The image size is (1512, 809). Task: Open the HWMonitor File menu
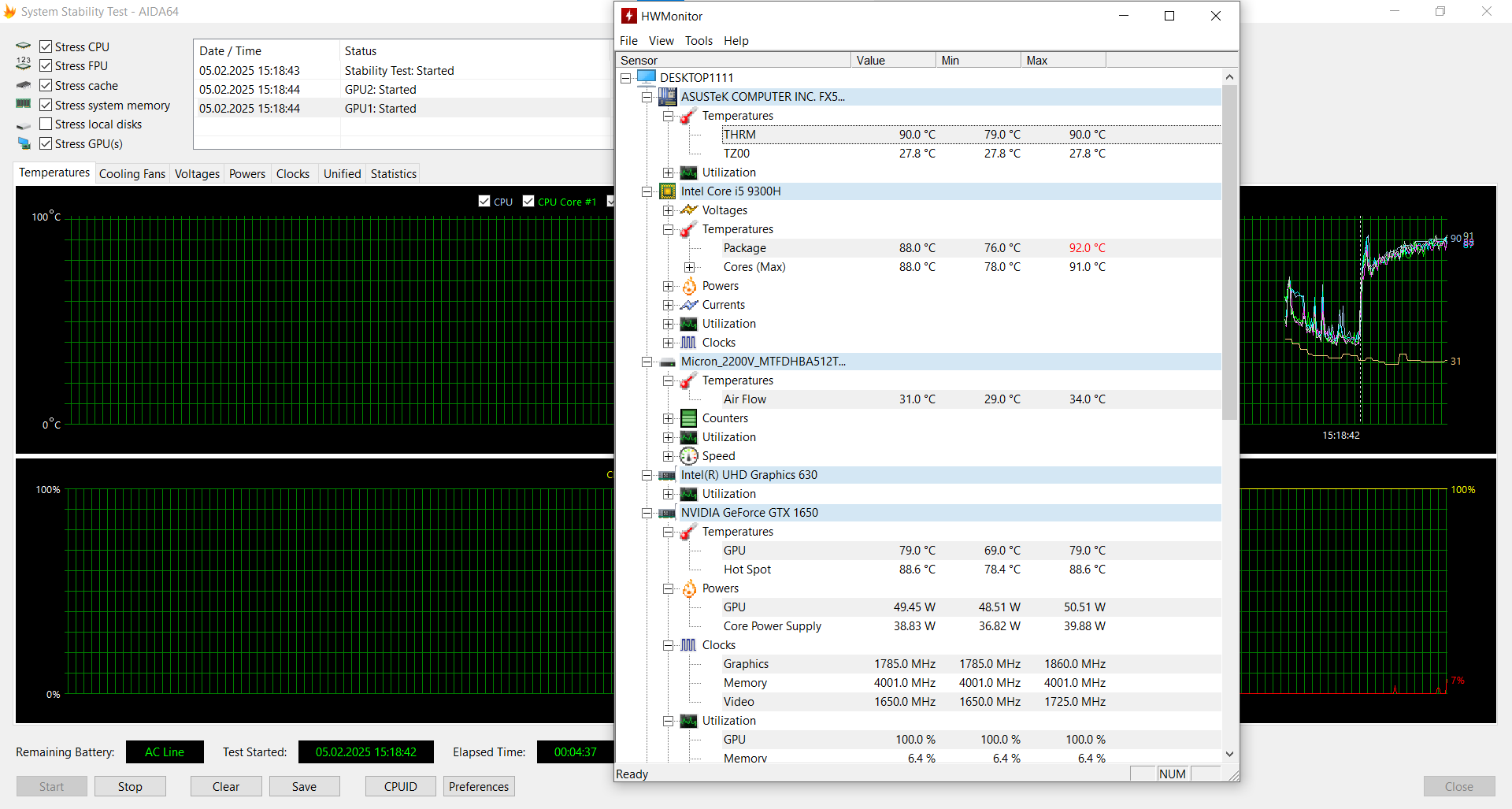point(628,41)
